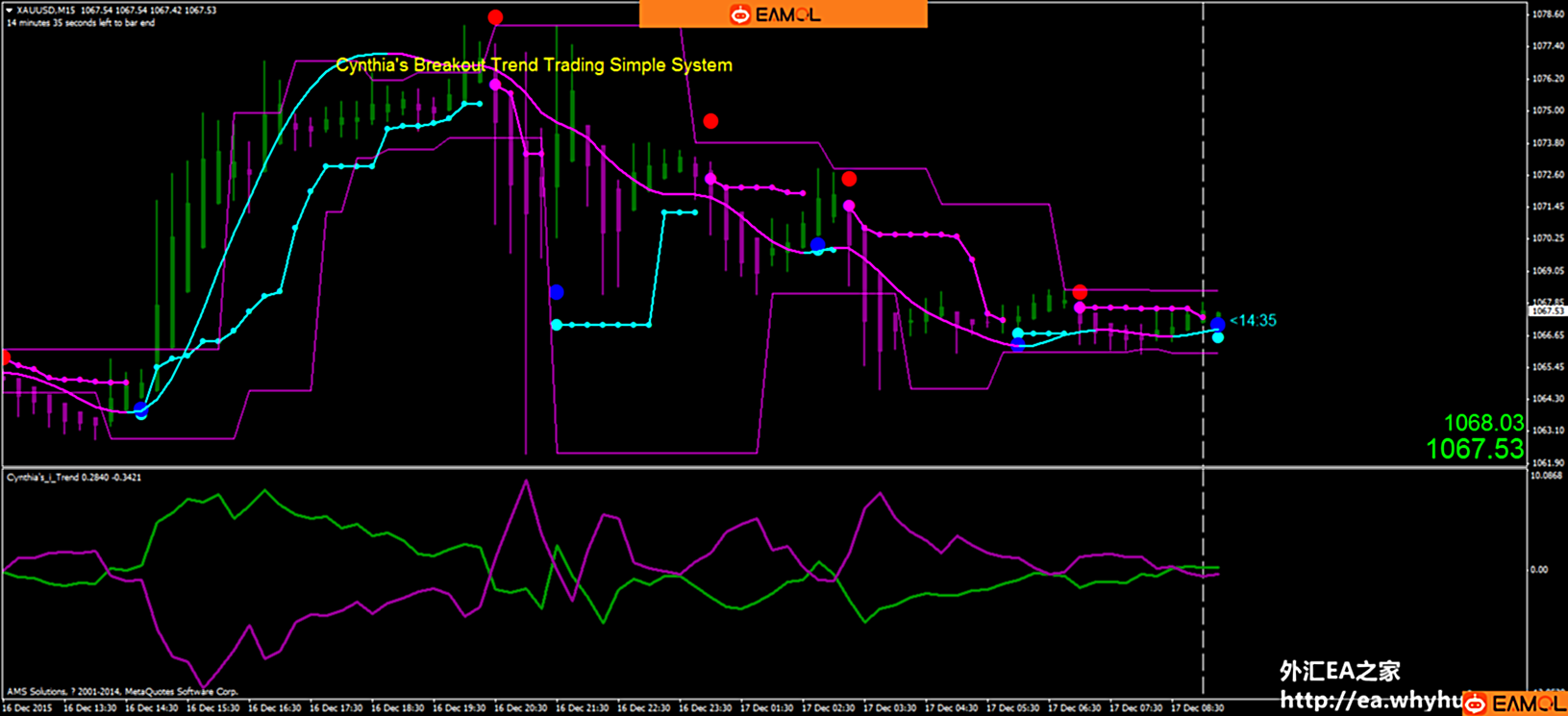Image resolution: width=1568 pixels, height=716 pixels.
Task: Click the 外汇EA之家 watermark text
Action: (1339, 671)
